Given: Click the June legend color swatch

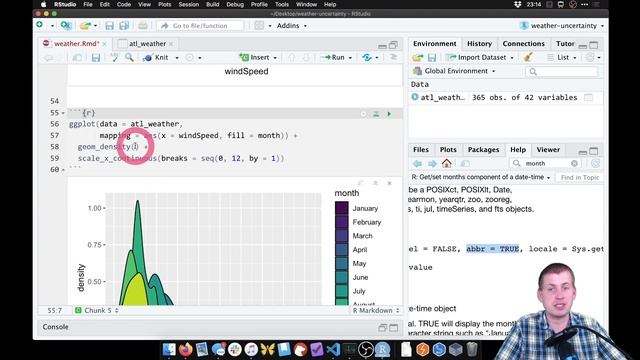Looking at the screenshot, I should coord(342,277).
